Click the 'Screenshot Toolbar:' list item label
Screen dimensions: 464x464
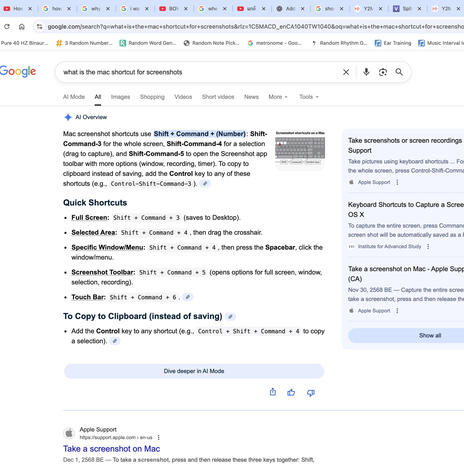103,272
